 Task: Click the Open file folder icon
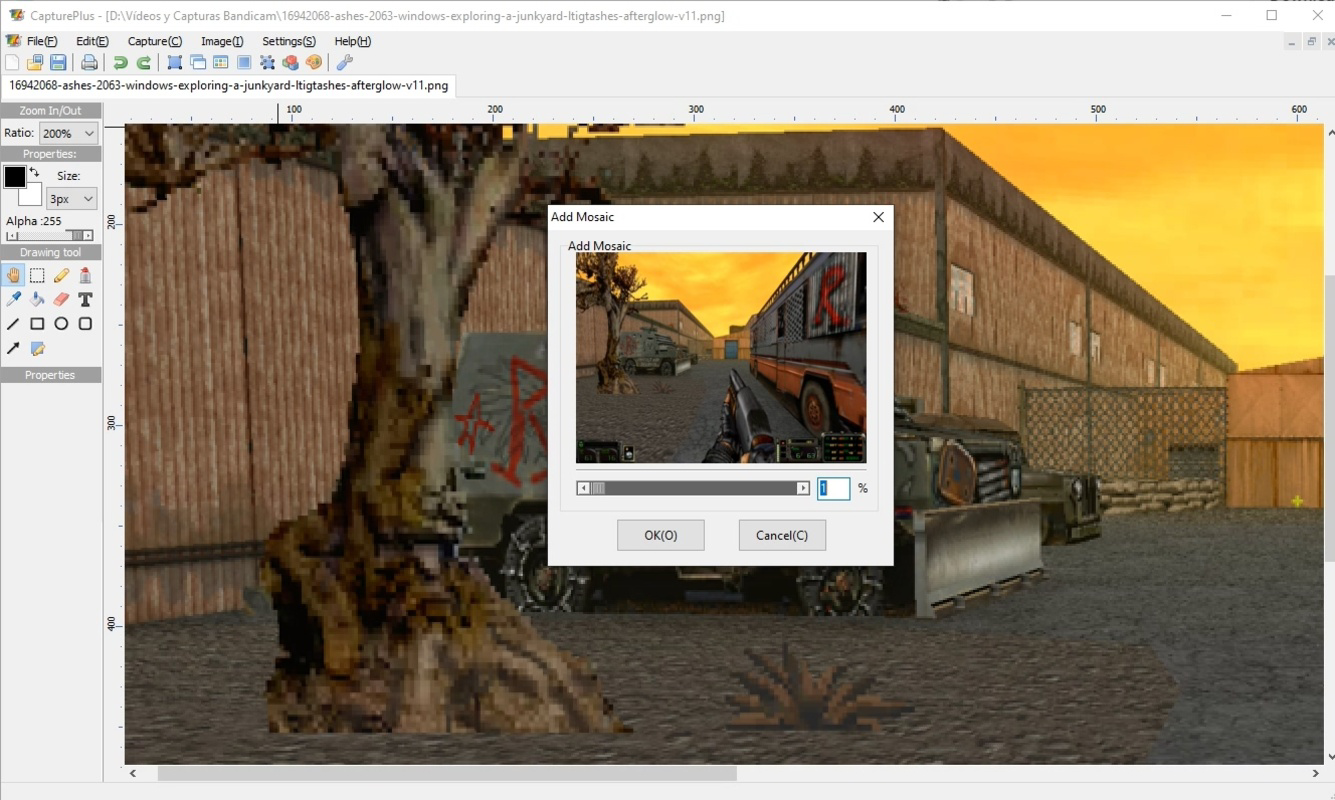coord(35,63)
